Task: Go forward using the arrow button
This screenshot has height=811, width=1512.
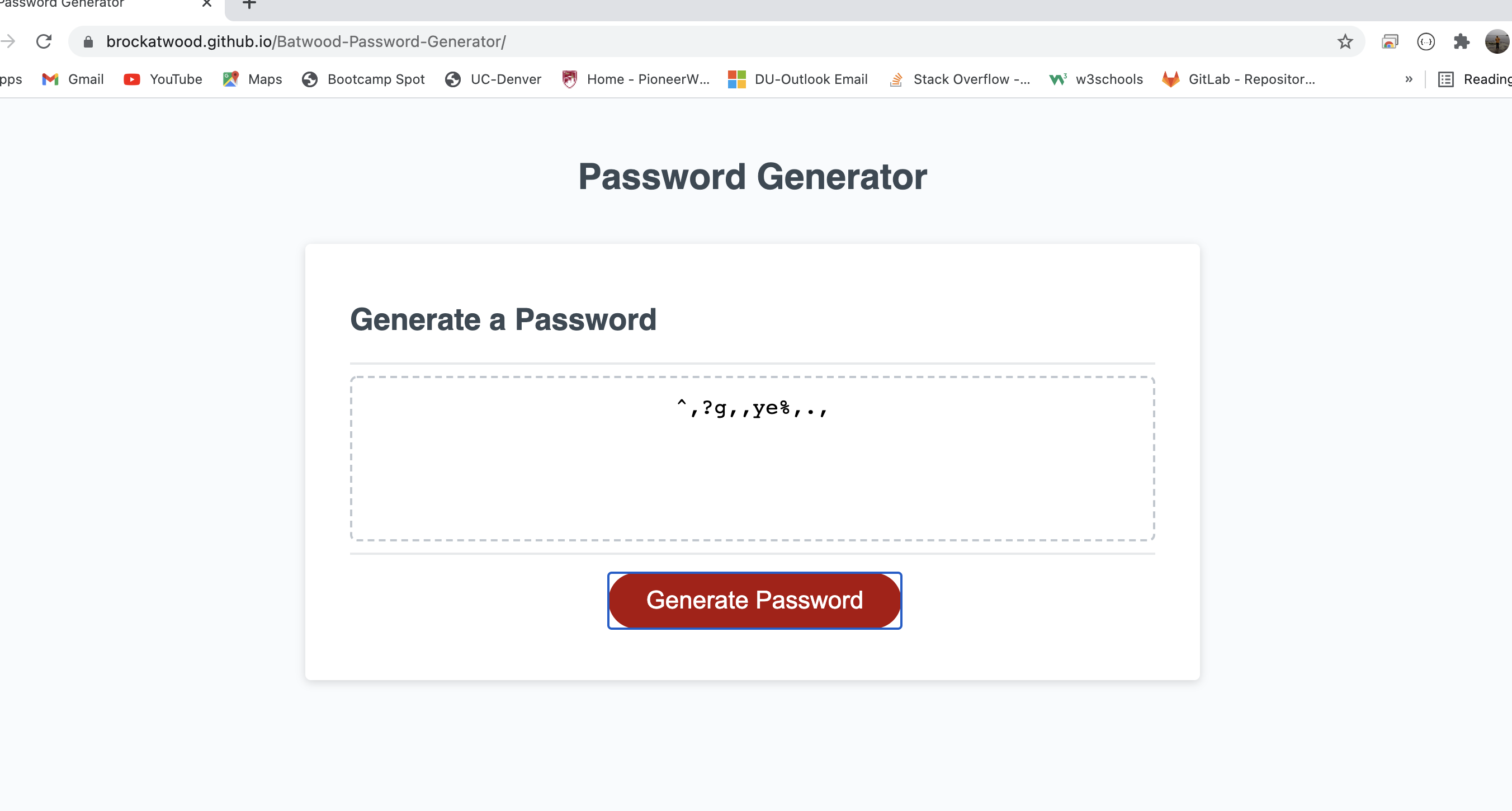Action: tap(8, 42)
